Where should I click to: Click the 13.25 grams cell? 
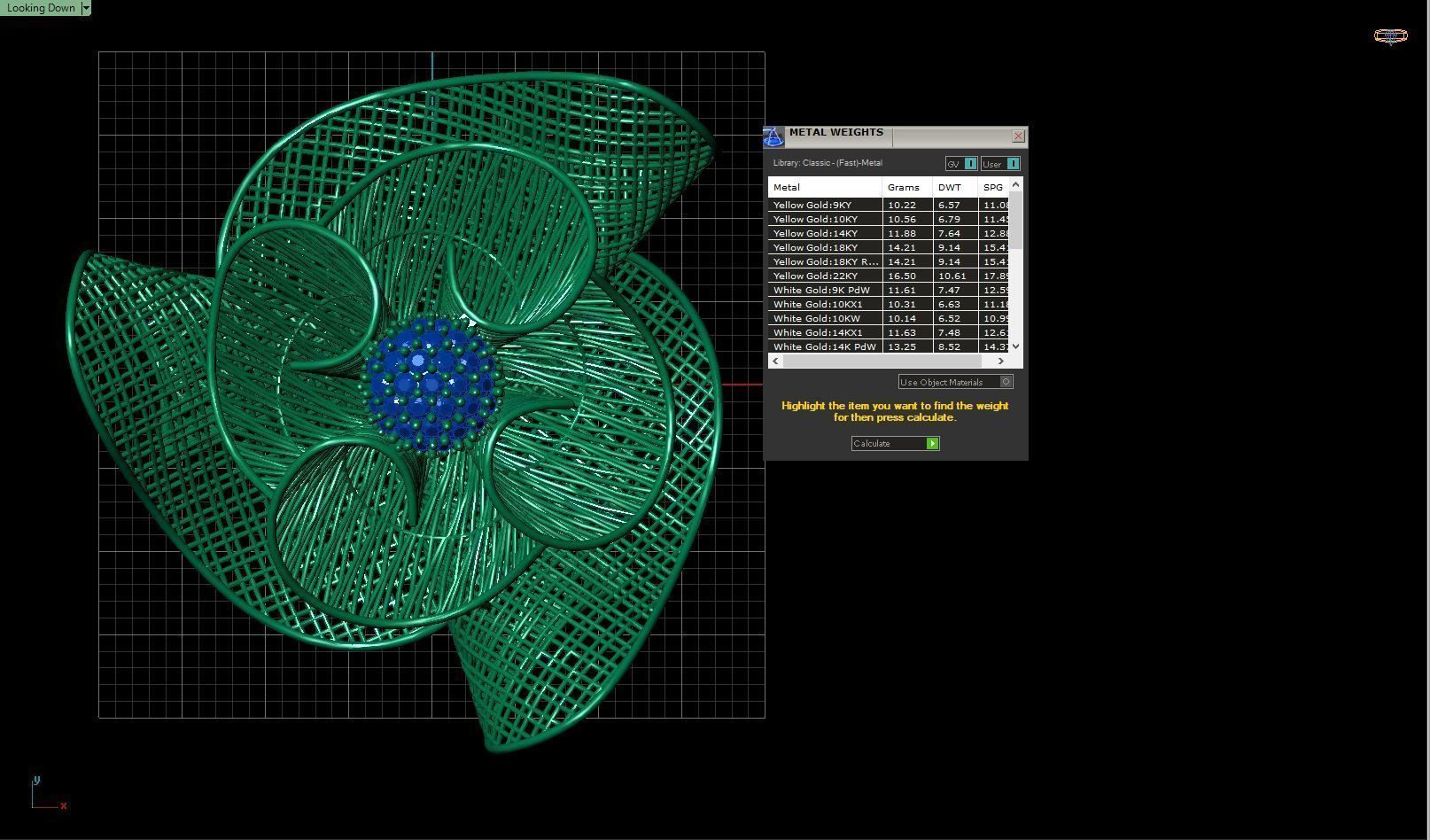(x=907, y=346)
